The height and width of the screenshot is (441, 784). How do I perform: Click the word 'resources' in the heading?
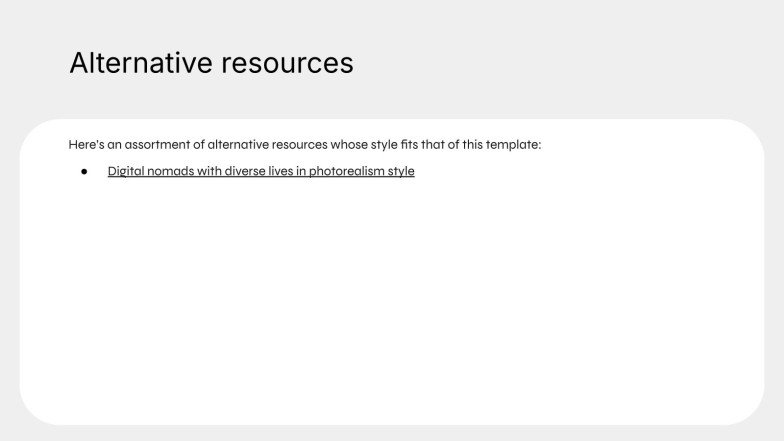point(288,65)
